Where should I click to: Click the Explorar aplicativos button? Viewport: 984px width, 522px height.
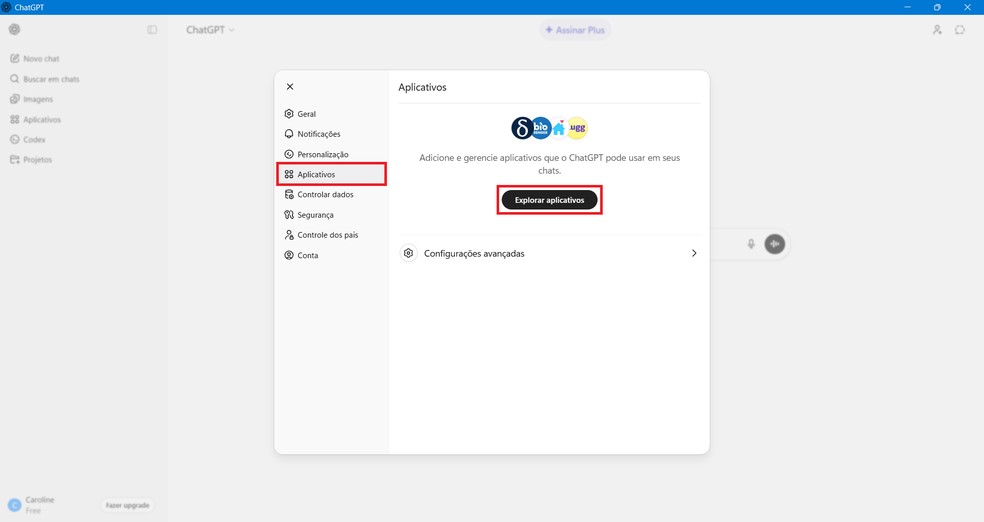[x=549, y=200]
